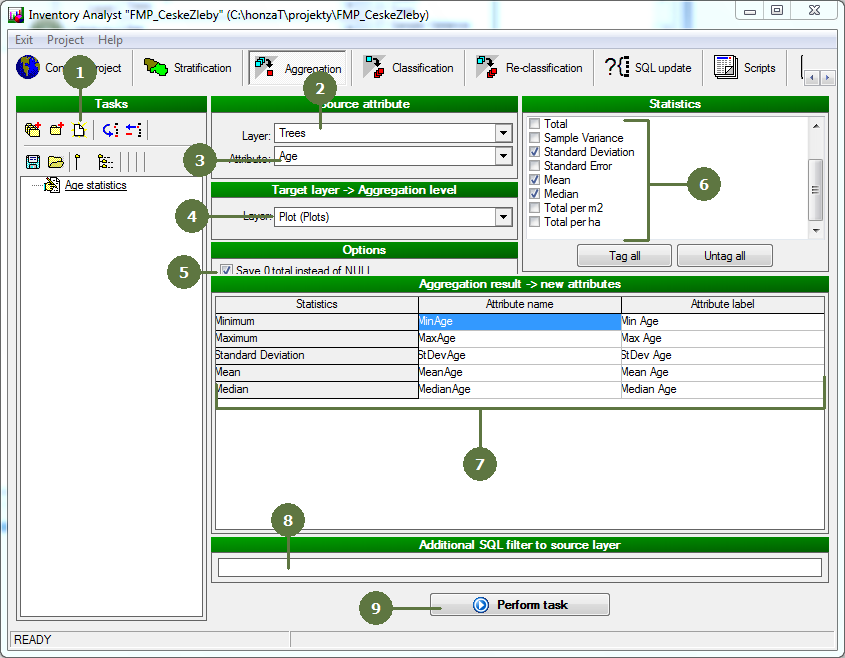Click the save tasks floppy disk icon

click(x=33, y=161)
